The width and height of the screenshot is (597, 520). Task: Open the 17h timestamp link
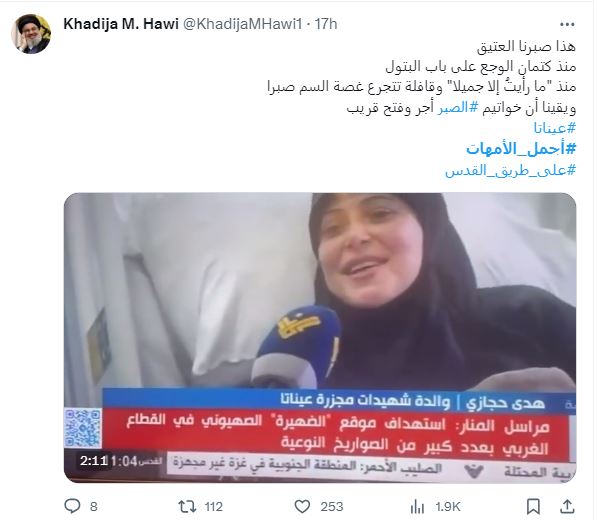(326, 24)
